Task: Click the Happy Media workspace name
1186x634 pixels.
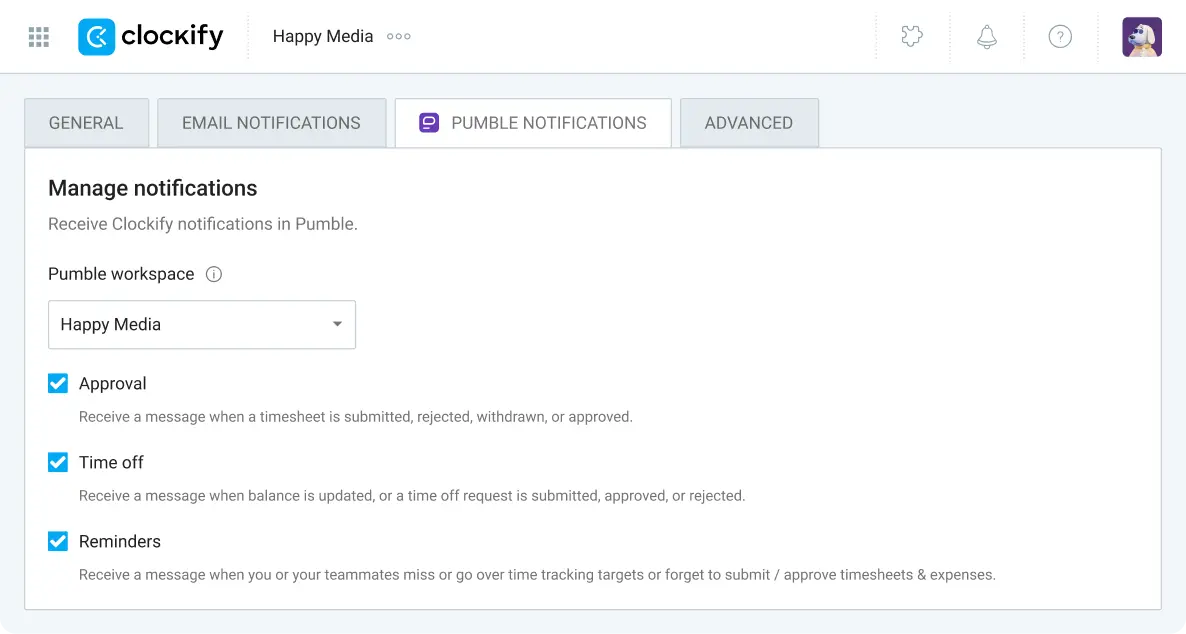Action: click(x=323, y=36)
